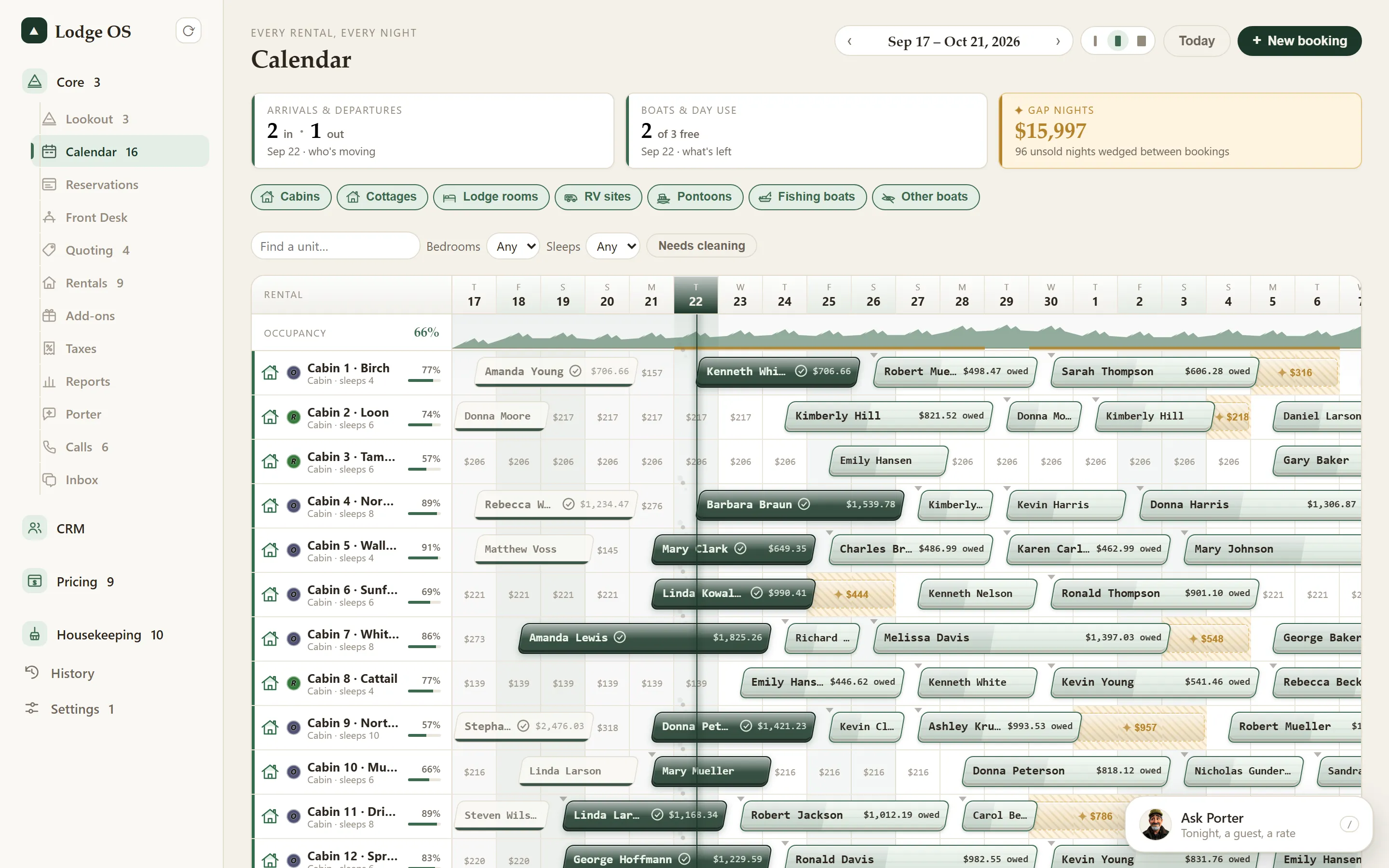Image resolution: width=1389 pixels, height=868 pixels.
Task: Click the Core section triangle icon
Action: tap(34, 81)
